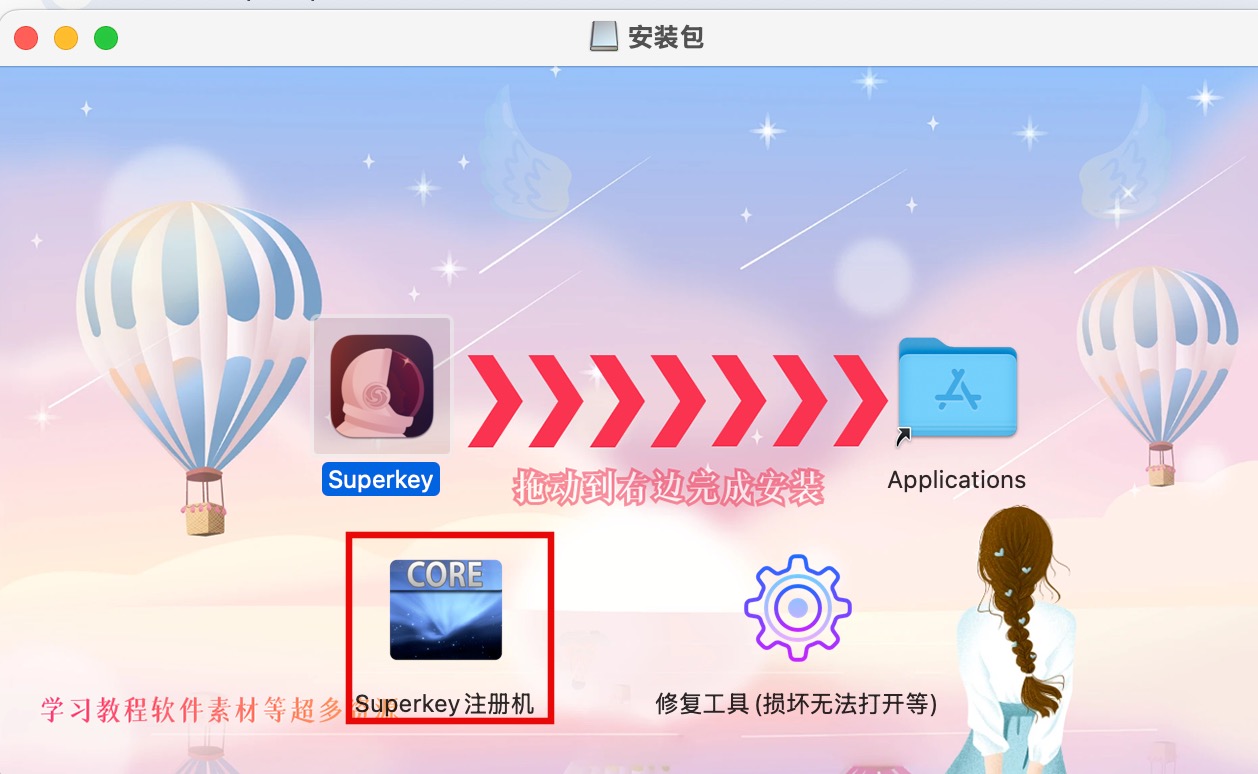Select the CORE keygen icon
This screenshot has height=774, width=1258.
446,609
